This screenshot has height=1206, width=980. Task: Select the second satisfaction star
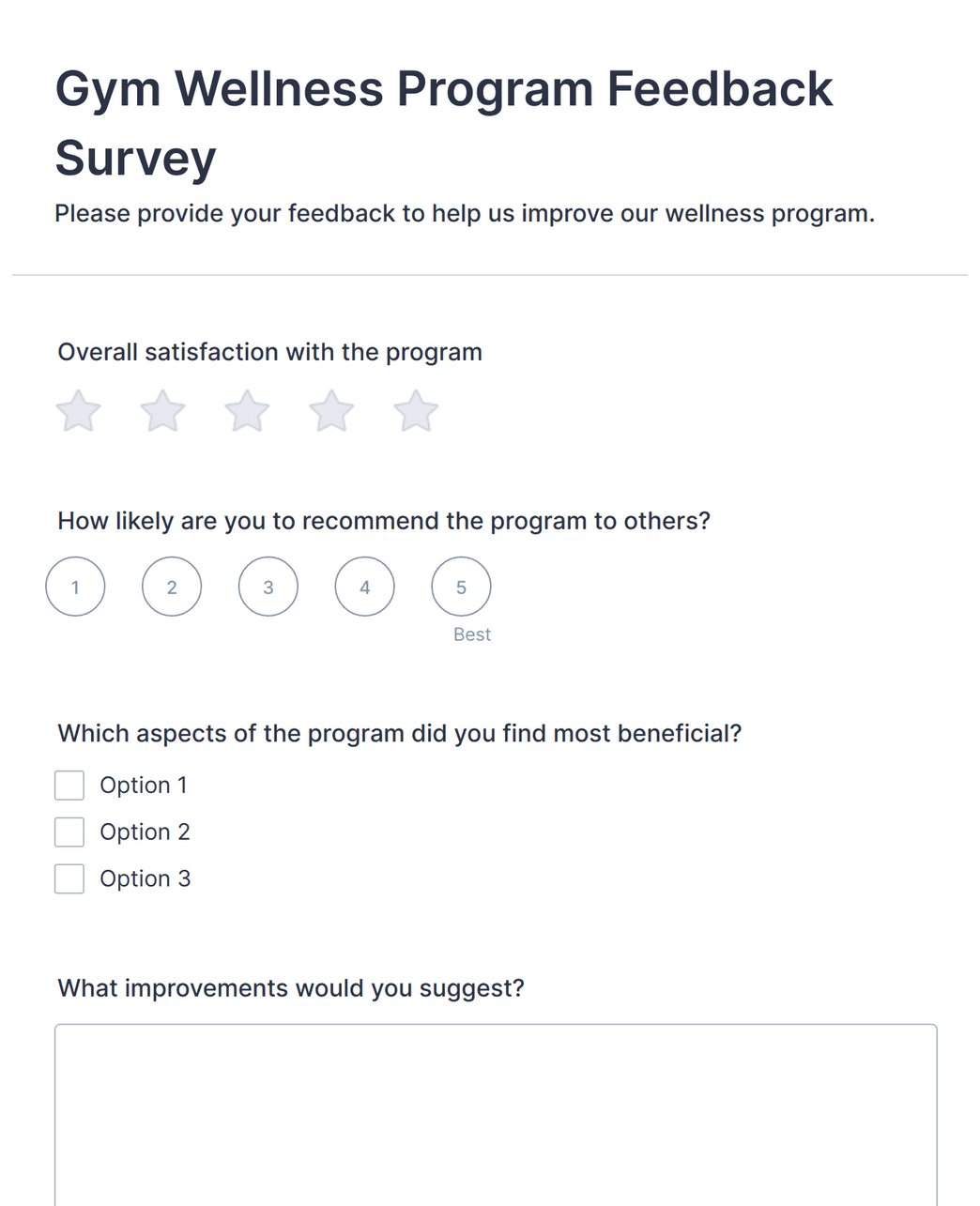click(163, 411)
